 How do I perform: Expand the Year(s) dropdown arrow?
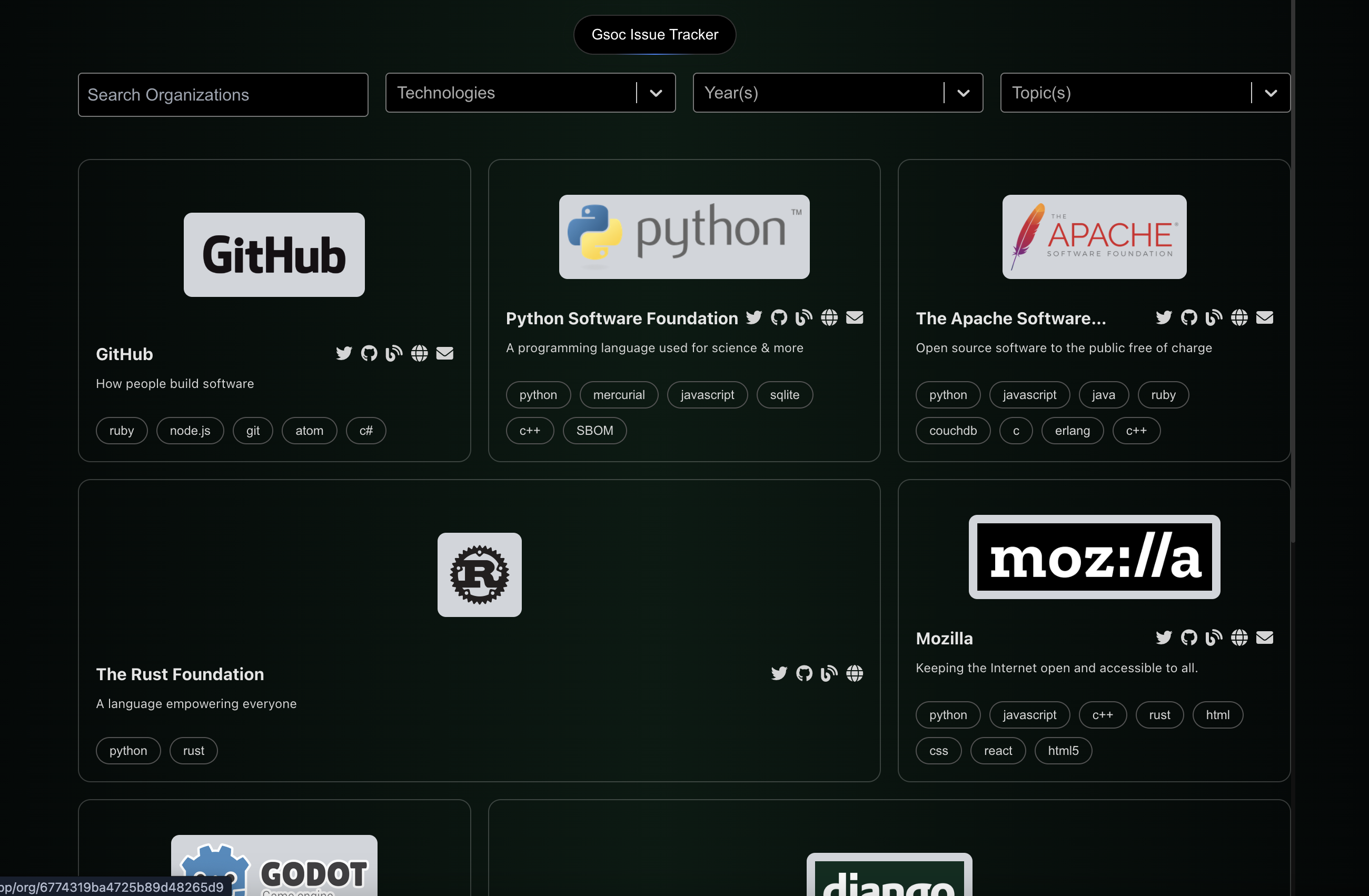point(964,93)
